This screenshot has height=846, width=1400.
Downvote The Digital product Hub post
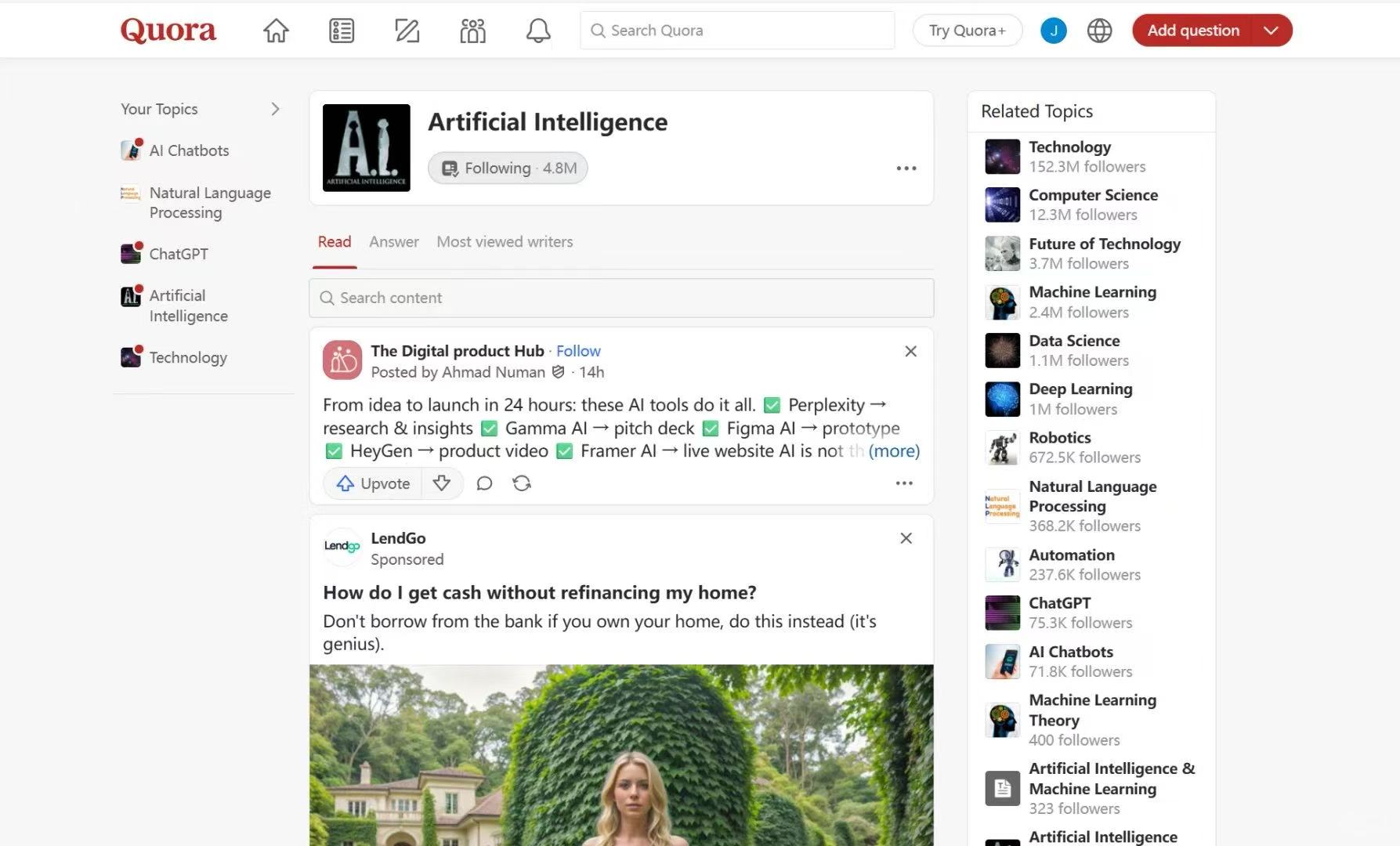(x=442, y=483)
